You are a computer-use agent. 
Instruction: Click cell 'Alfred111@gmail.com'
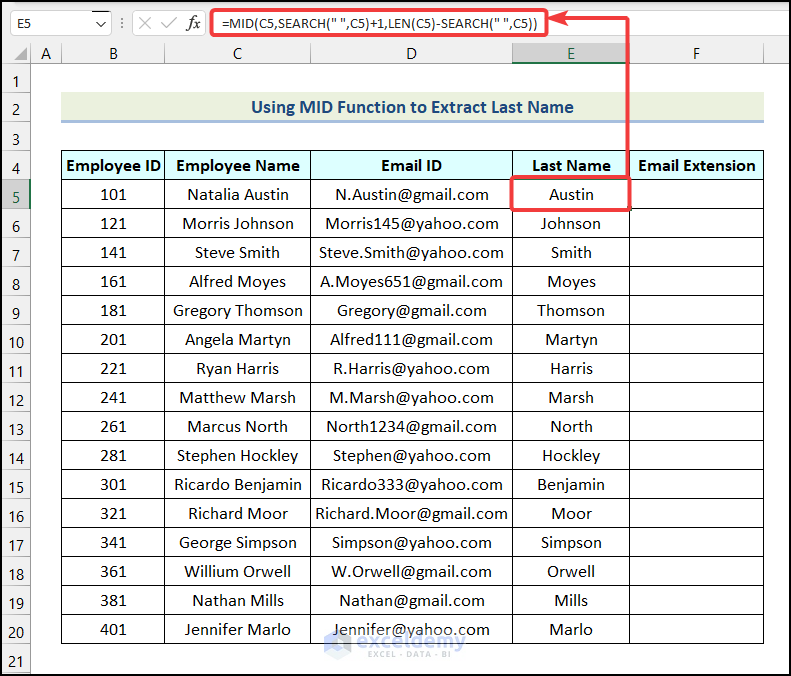pos(411,340)
